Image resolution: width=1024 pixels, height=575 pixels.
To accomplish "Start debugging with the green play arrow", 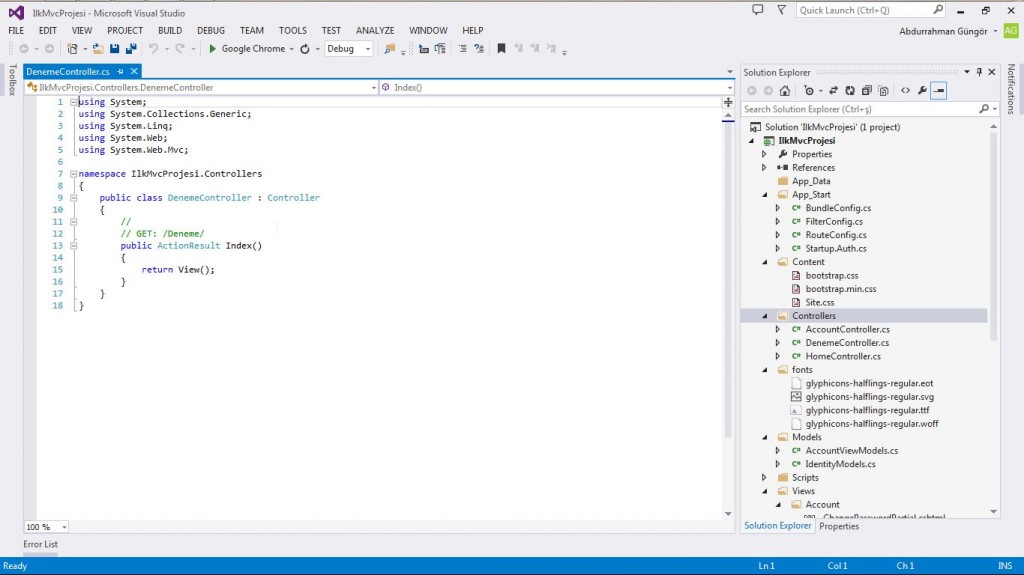I will (212, 48).
